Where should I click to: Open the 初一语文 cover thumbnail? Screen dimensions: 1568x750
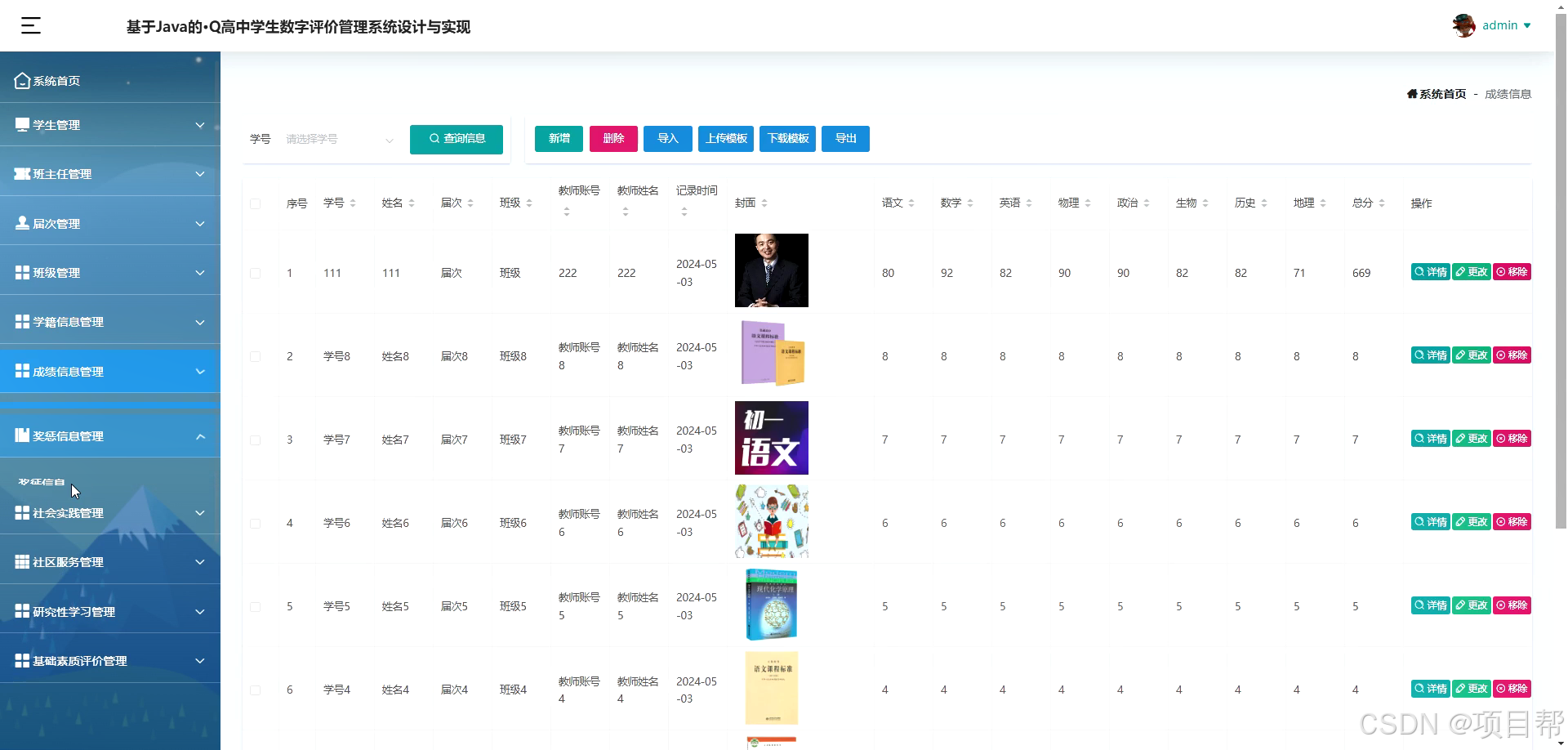click(x=772, y=438)
